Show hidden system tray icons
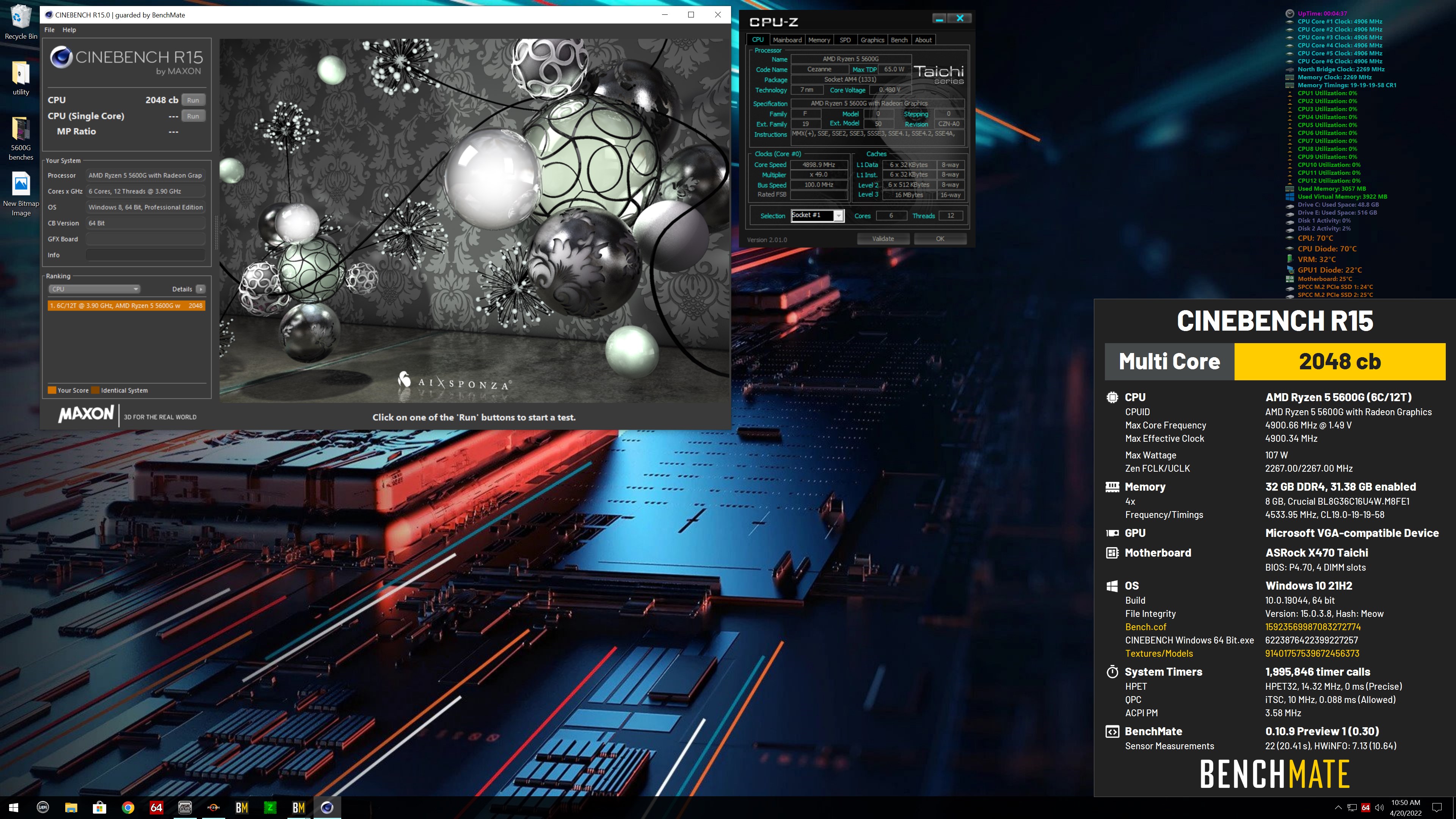The image size is (1456, 819). point(1338,807)
